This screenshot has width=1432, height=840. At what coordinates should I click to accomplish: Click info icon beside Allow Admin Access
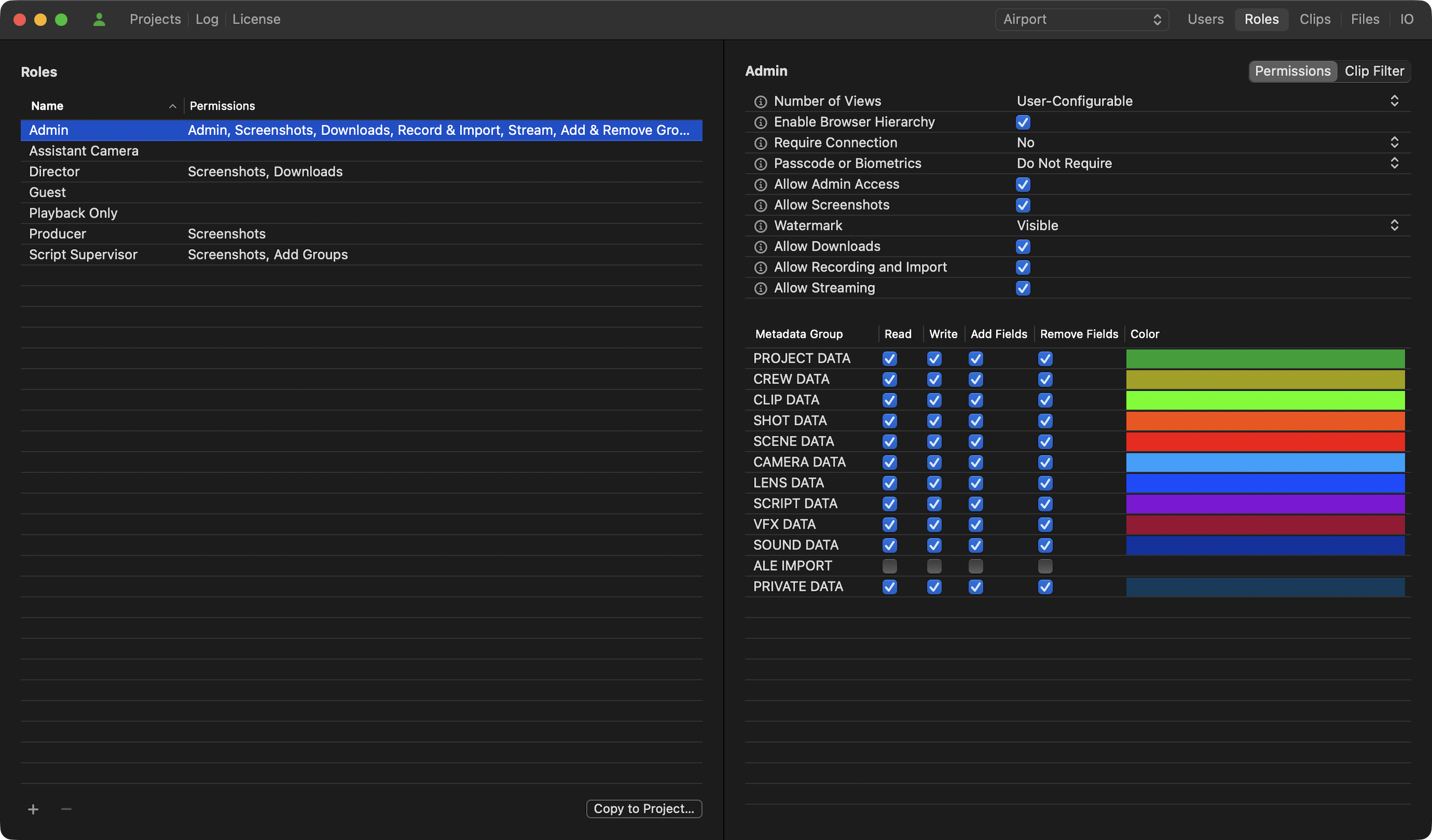pos(760,185)
